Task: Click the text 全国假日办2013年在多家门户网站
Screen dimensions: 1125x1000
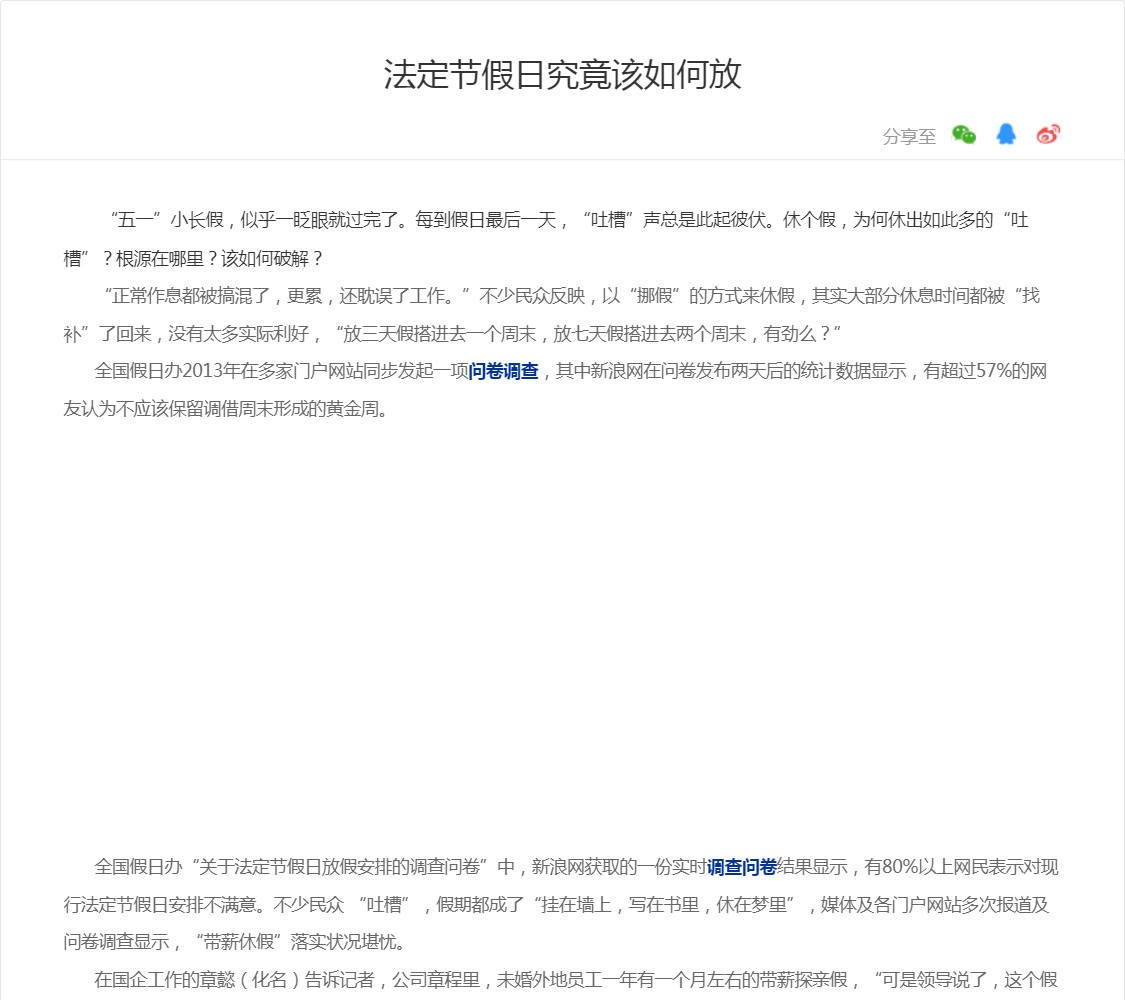Action: coord(237,372)
